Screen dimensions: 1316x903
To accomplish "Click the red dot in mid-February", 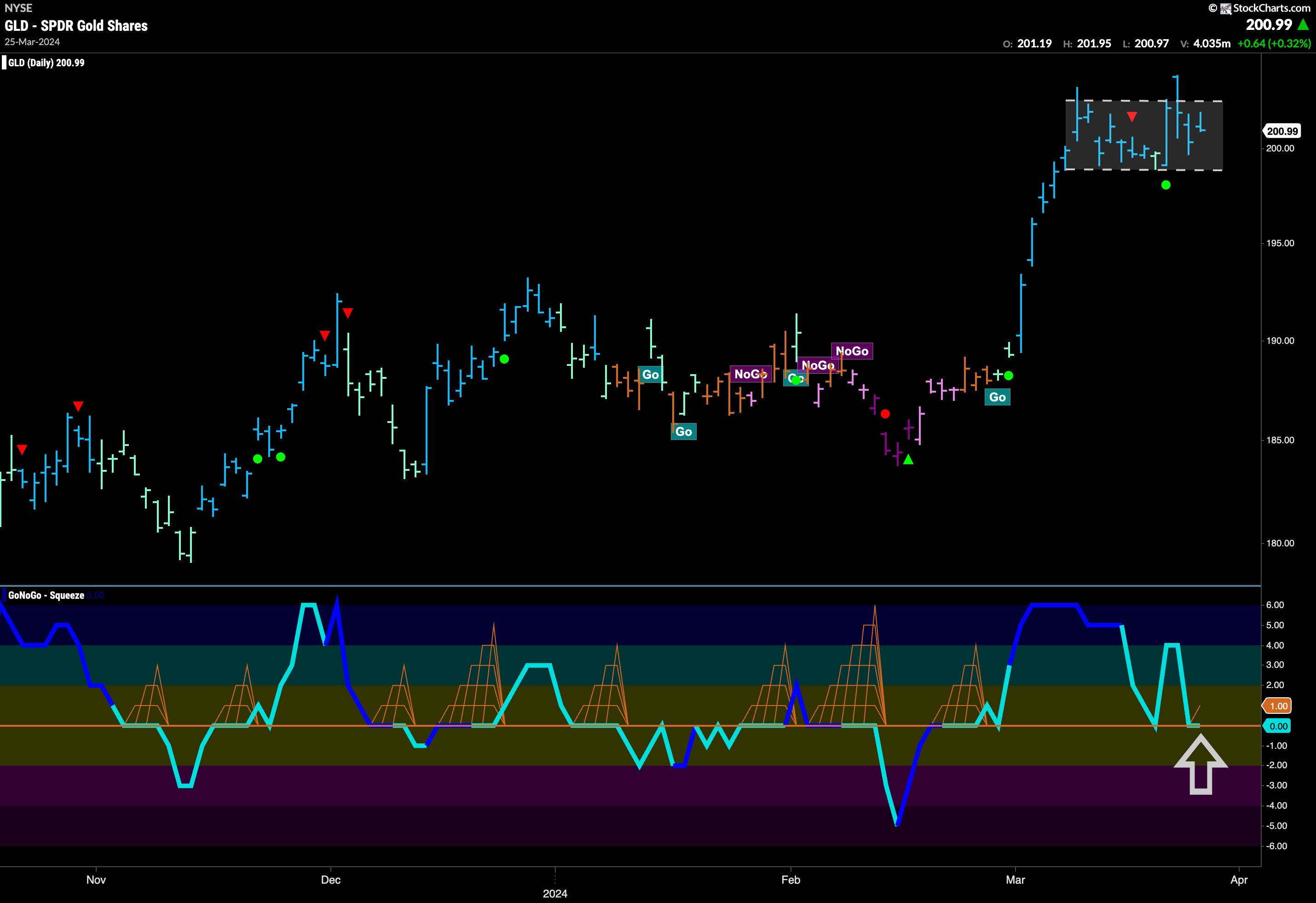I will click(885, 414).
